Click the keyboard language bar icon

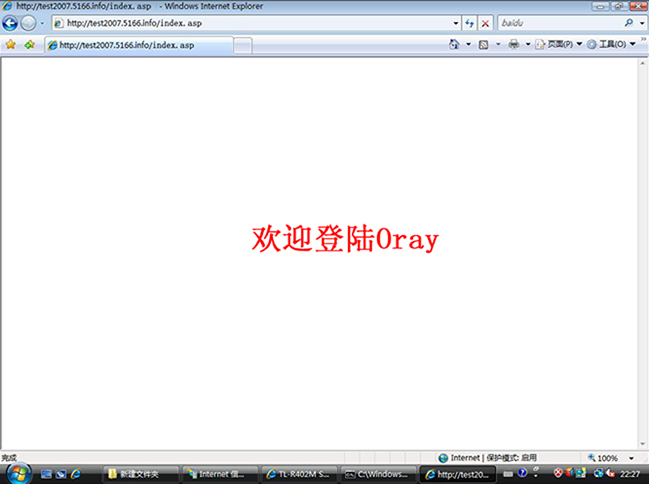509,474
